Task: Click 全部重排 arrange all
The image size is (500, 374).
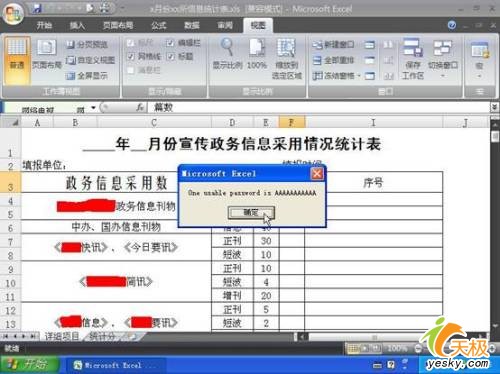Action: click(333, 60)
